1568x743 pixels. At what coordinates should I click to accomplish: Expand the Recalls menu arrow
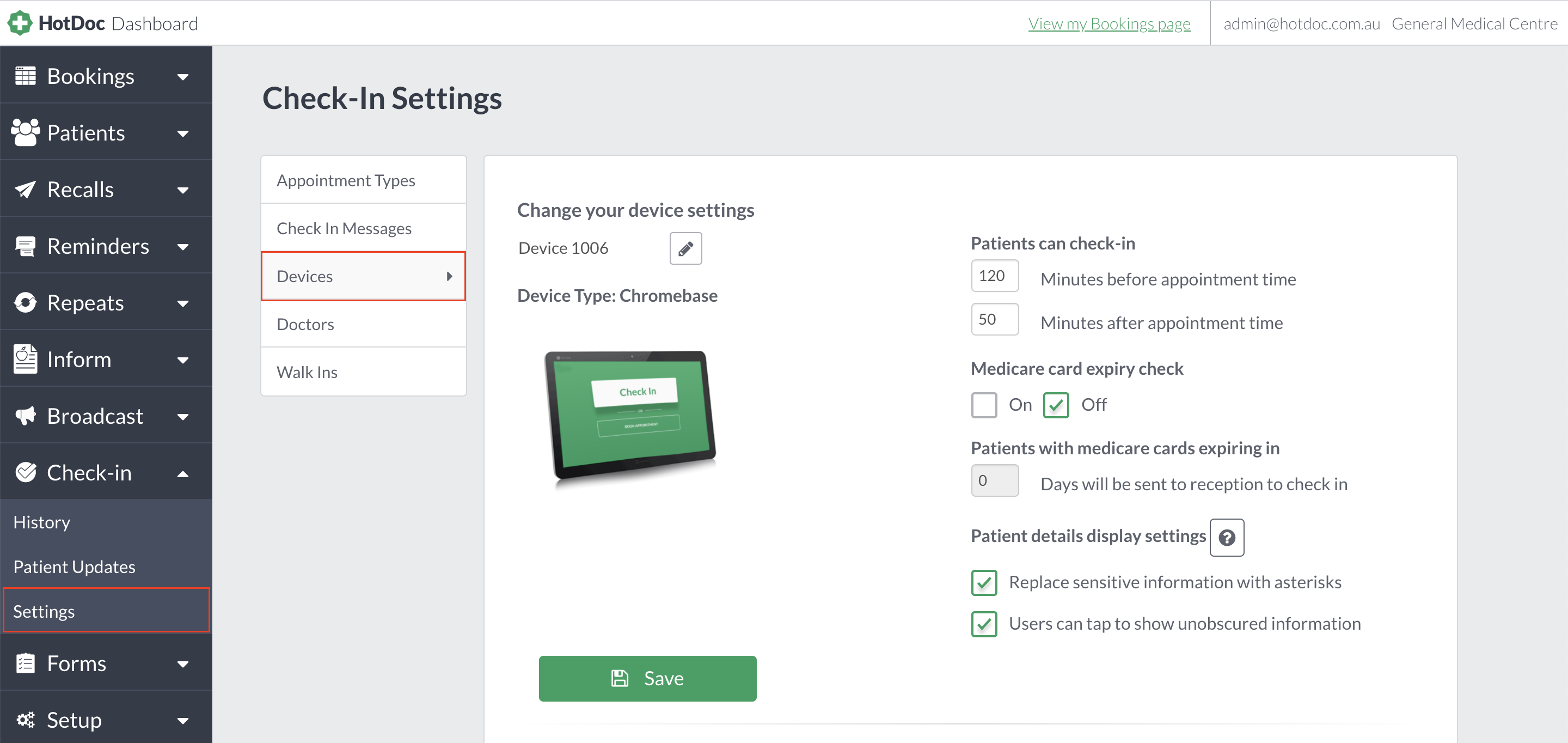[x=182, y=191]
